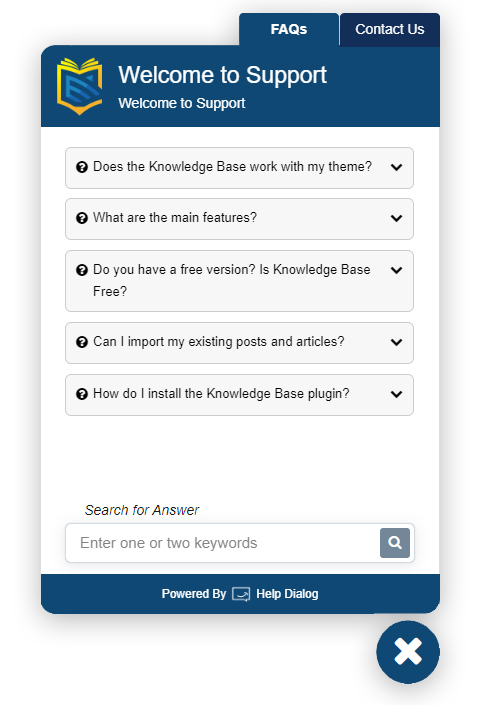Click the Help Dialog chat icon in footer
Image resolution: width=481 pixels, height=705 pixels.
click(241, 594)
